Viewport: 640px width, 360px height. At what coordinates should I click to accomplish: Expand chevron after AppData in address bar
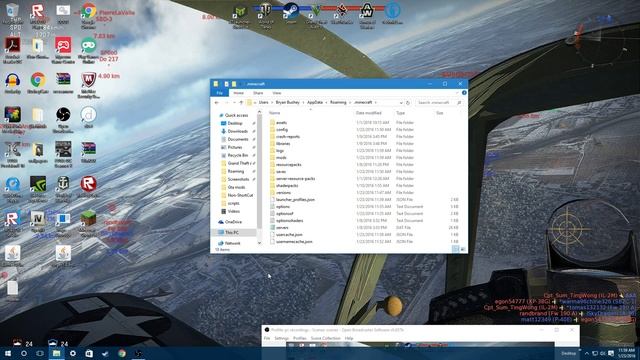pos(326,102)
